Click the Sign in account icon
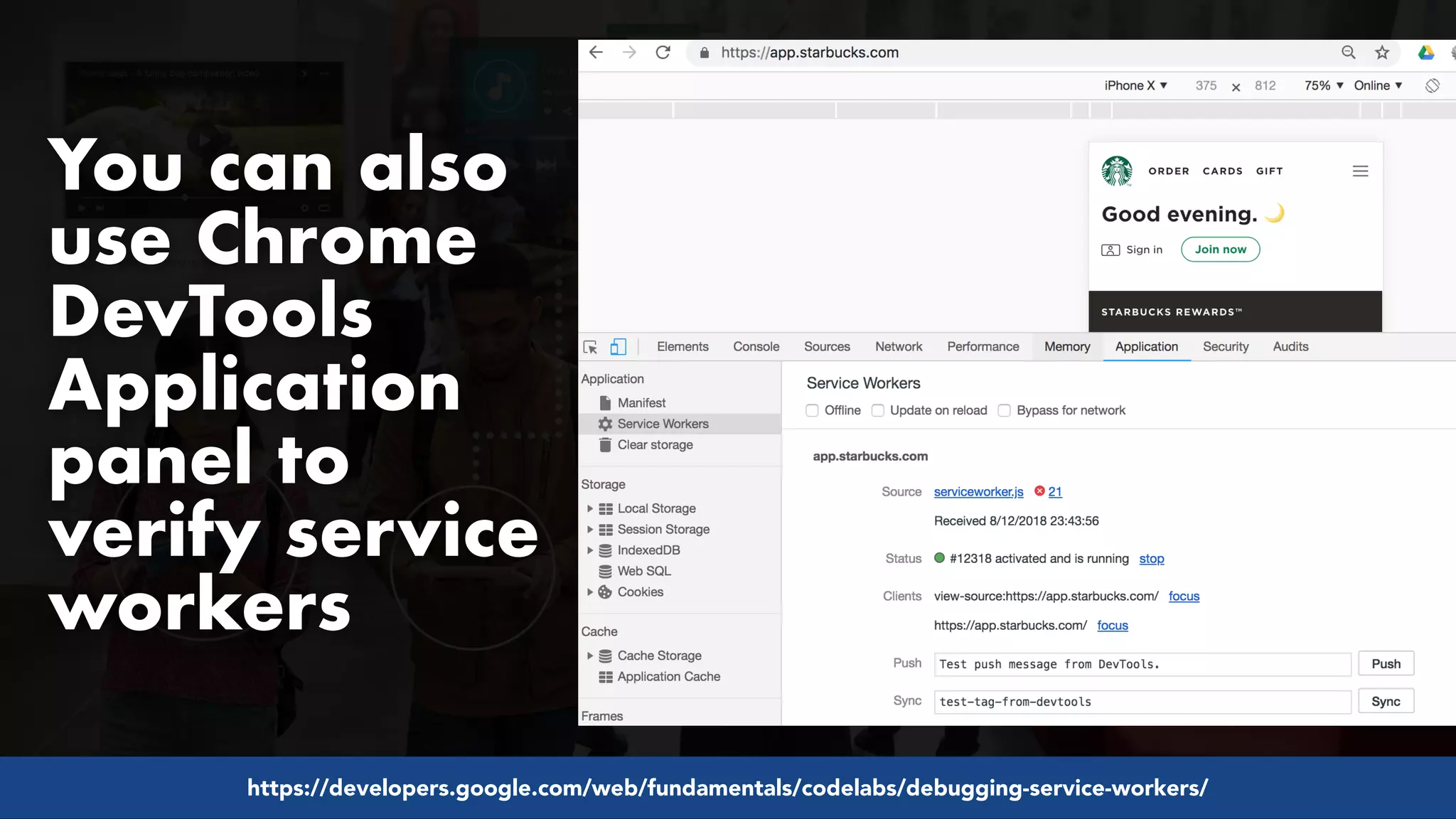Viewport: 1456px width, 819px height. [1110, 250]
